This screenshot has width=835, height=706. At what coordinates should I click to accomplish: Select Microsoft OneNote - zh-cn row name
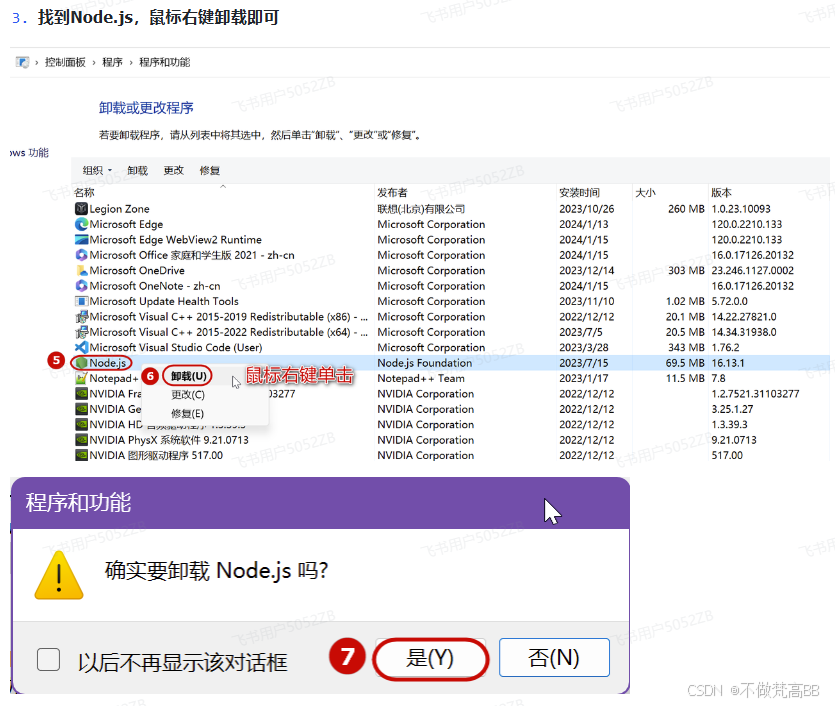[x=154, y=286]
